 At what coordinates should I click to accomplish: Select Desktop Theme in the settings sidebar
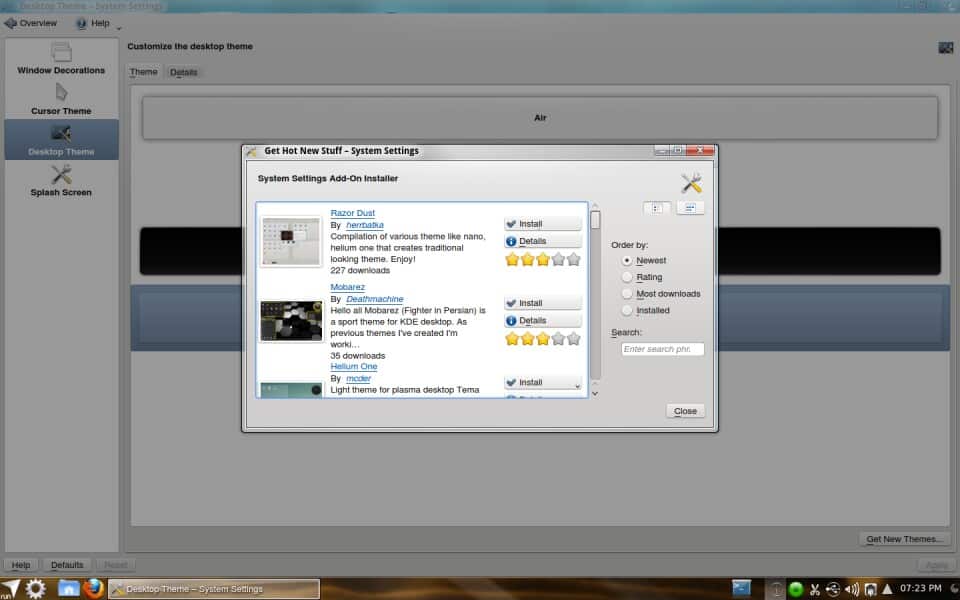pyautogui.click(x=61, y=140)
